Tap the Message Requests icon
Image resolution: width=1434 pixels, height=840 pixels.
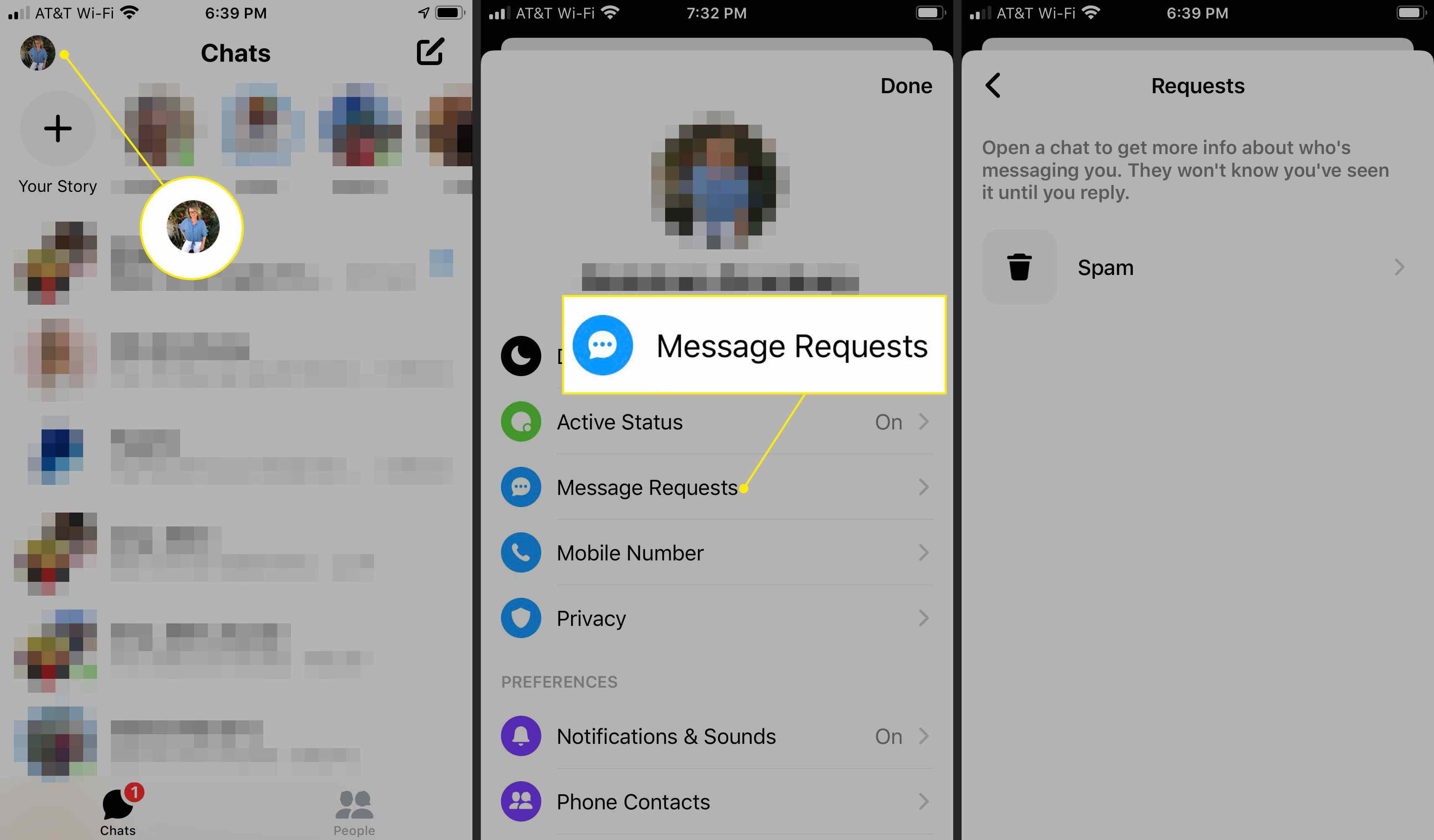pyautogui.click(x=521, y=486)
